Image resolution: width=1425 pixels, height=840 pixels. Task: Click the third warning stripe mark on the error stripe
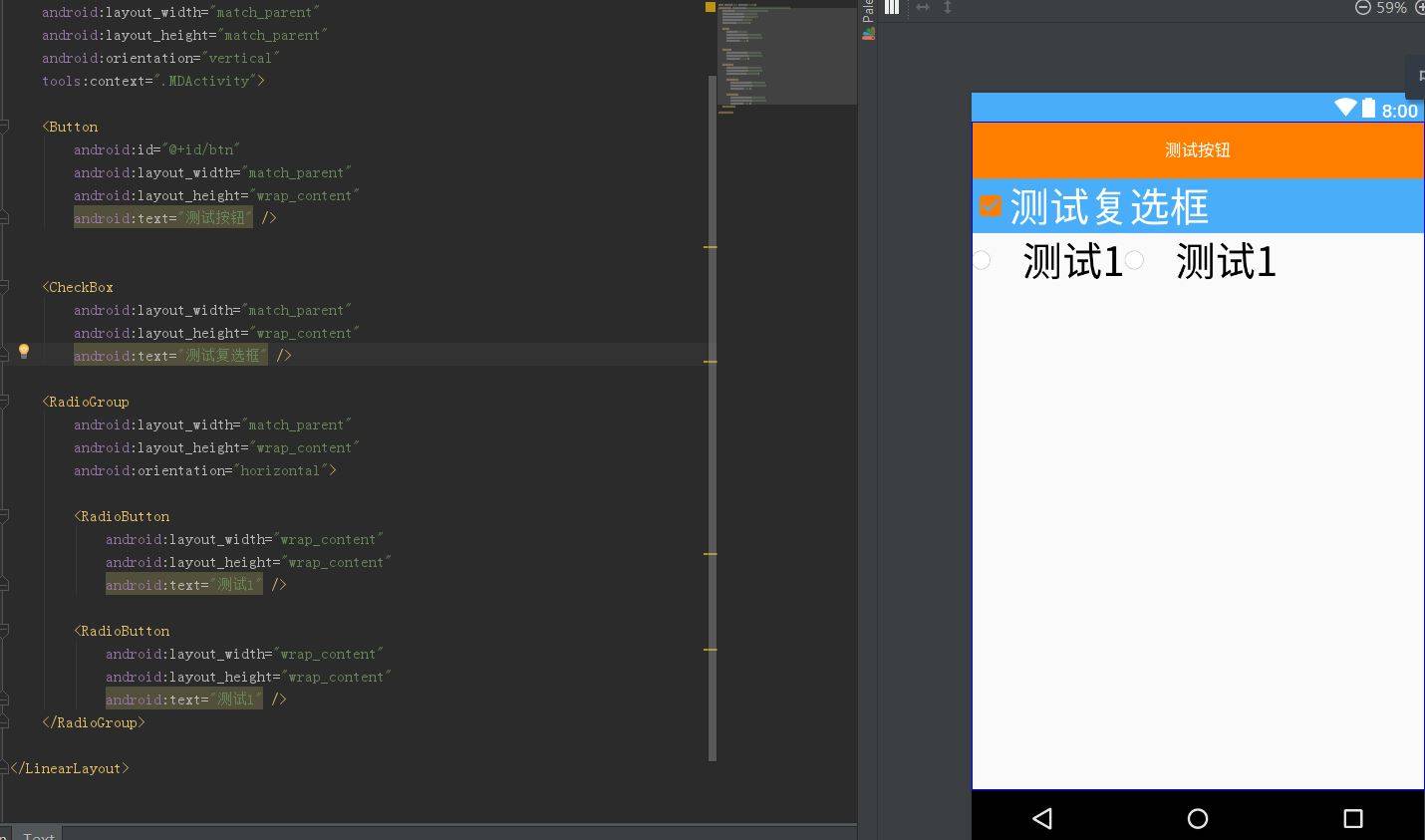[x=711, y=553]
